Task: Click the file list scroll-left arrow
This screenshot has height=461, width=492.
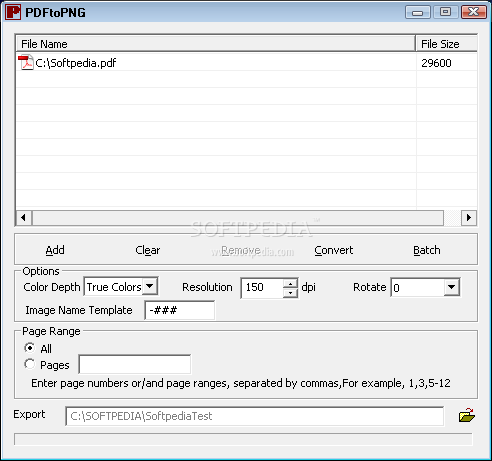Action: click(24, 218)
